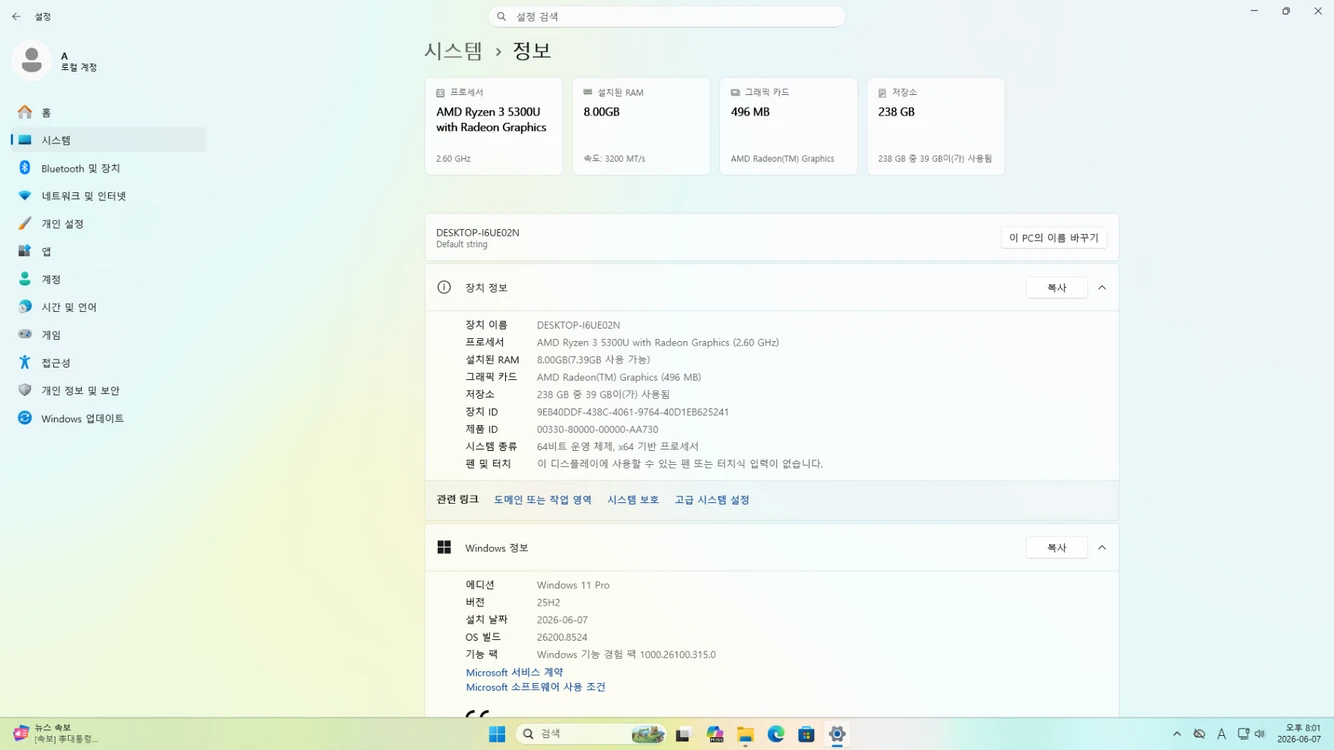Click the IME language indicator A
This screenshot has width=1334, height=750.
point(1221,735)
